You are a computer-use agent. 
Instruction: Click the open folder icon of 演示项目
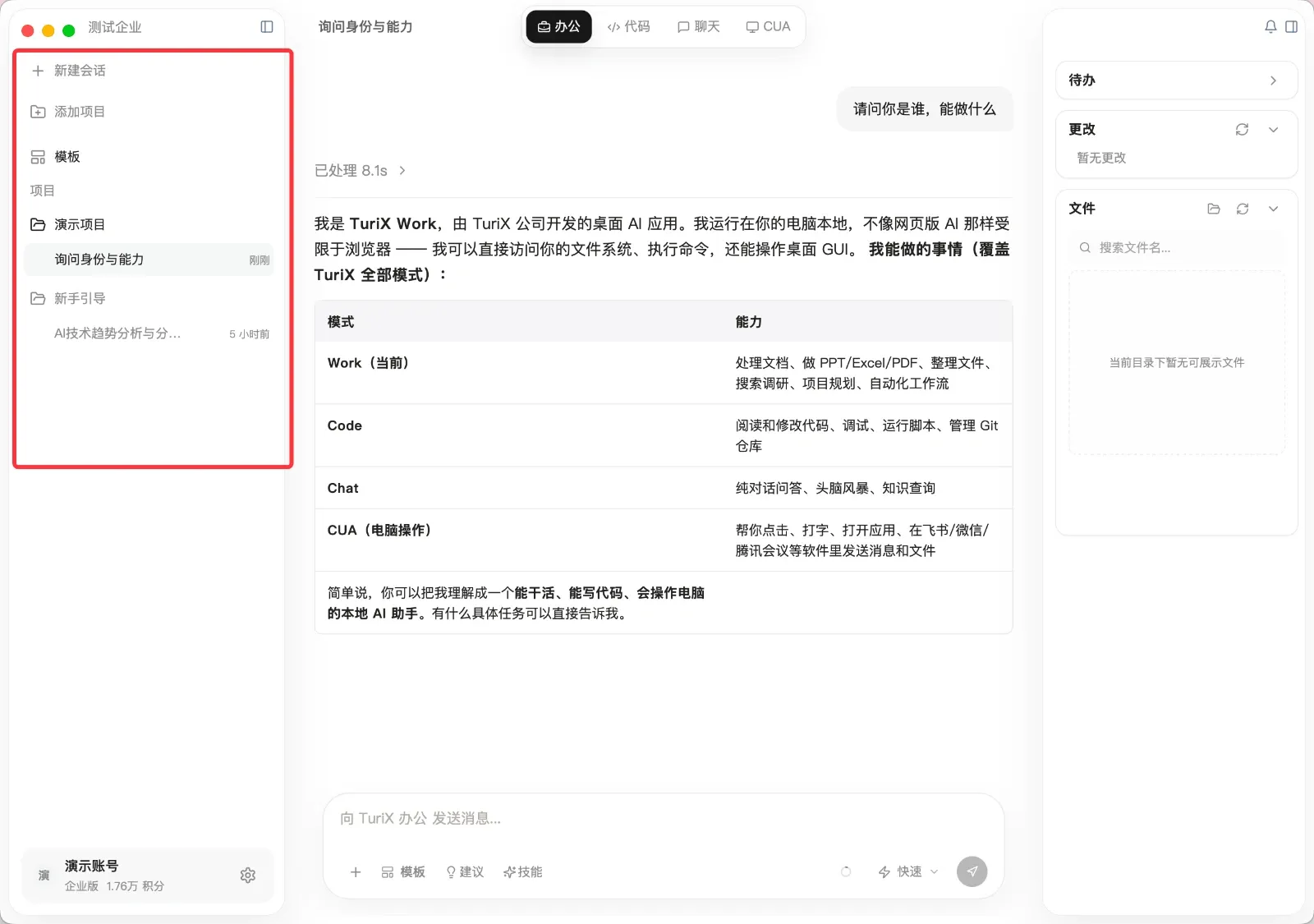[38, 224]
